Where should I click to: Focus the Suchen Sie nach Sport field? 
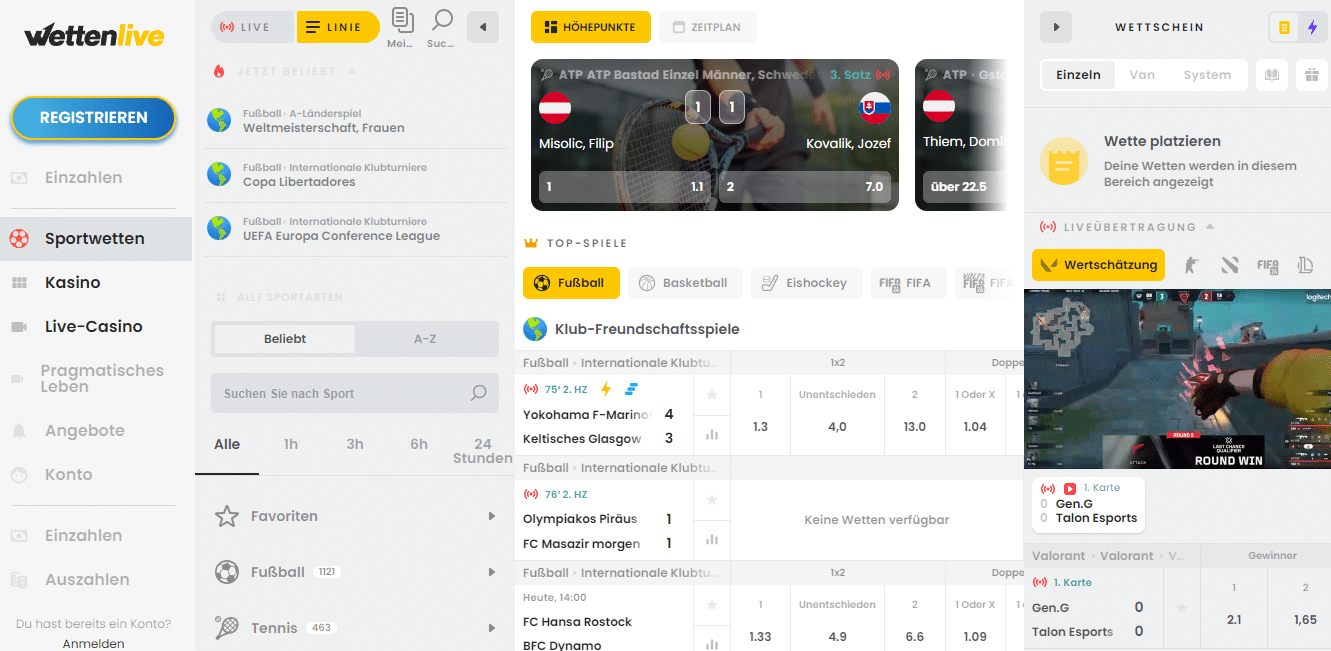click(355, 393)
